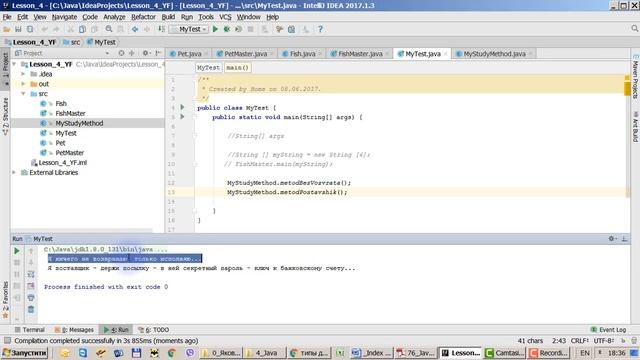The height and width of the screenshot is (360, 640).
Task: Toggle read-only lock icon in status bar
Action: 623,341
